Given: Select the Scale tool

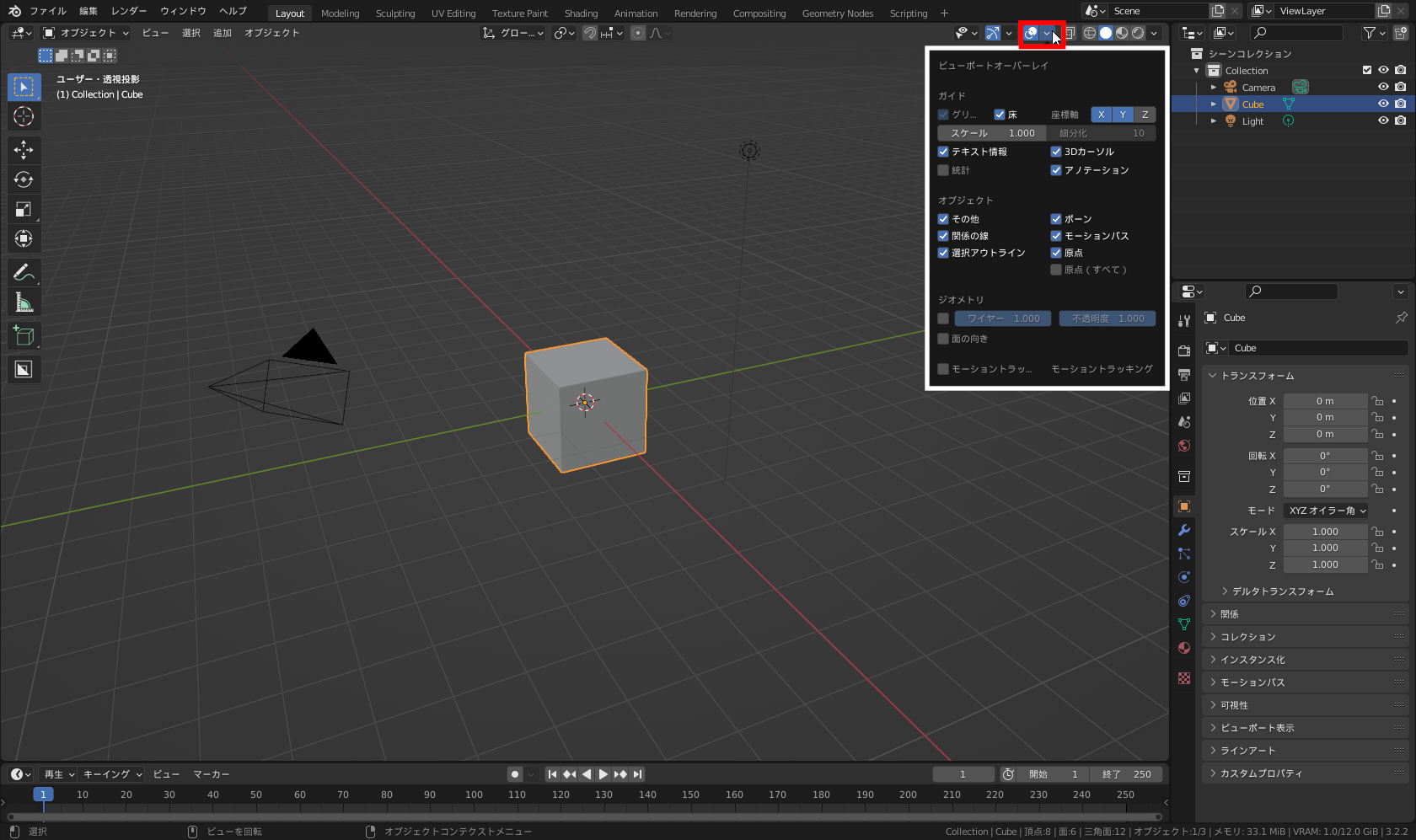Looking at the screenshot, I should point(24,209).
